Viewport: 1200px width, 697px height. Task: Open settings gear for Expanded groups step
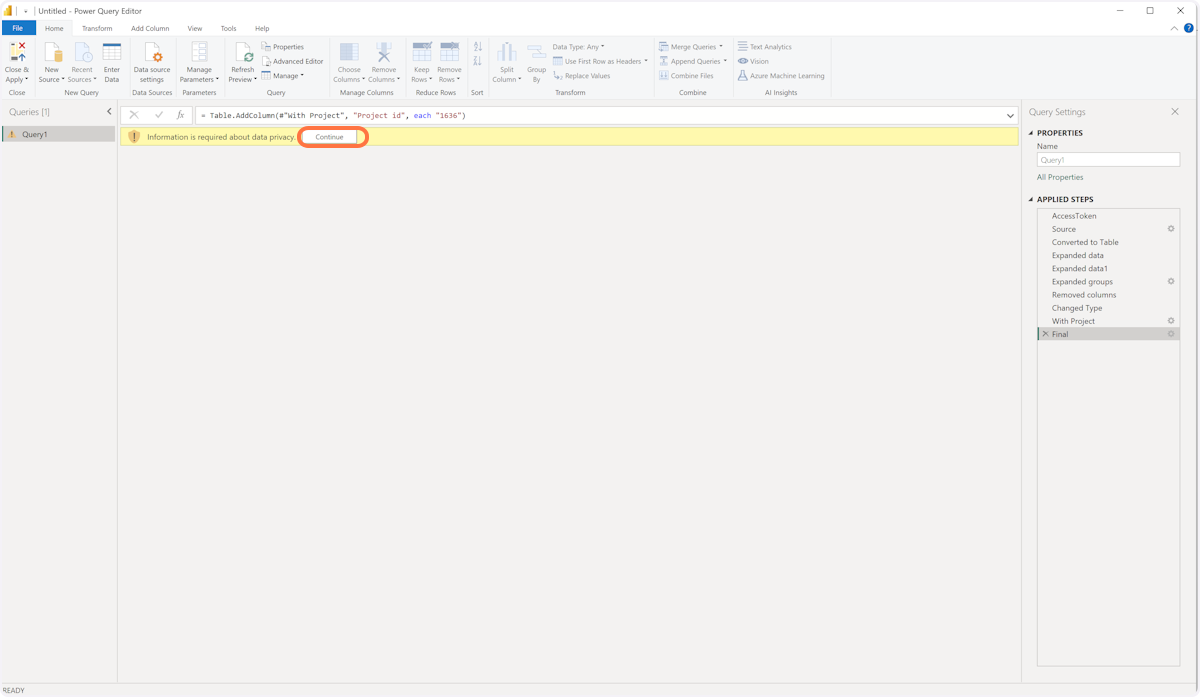coord(1171,282)
